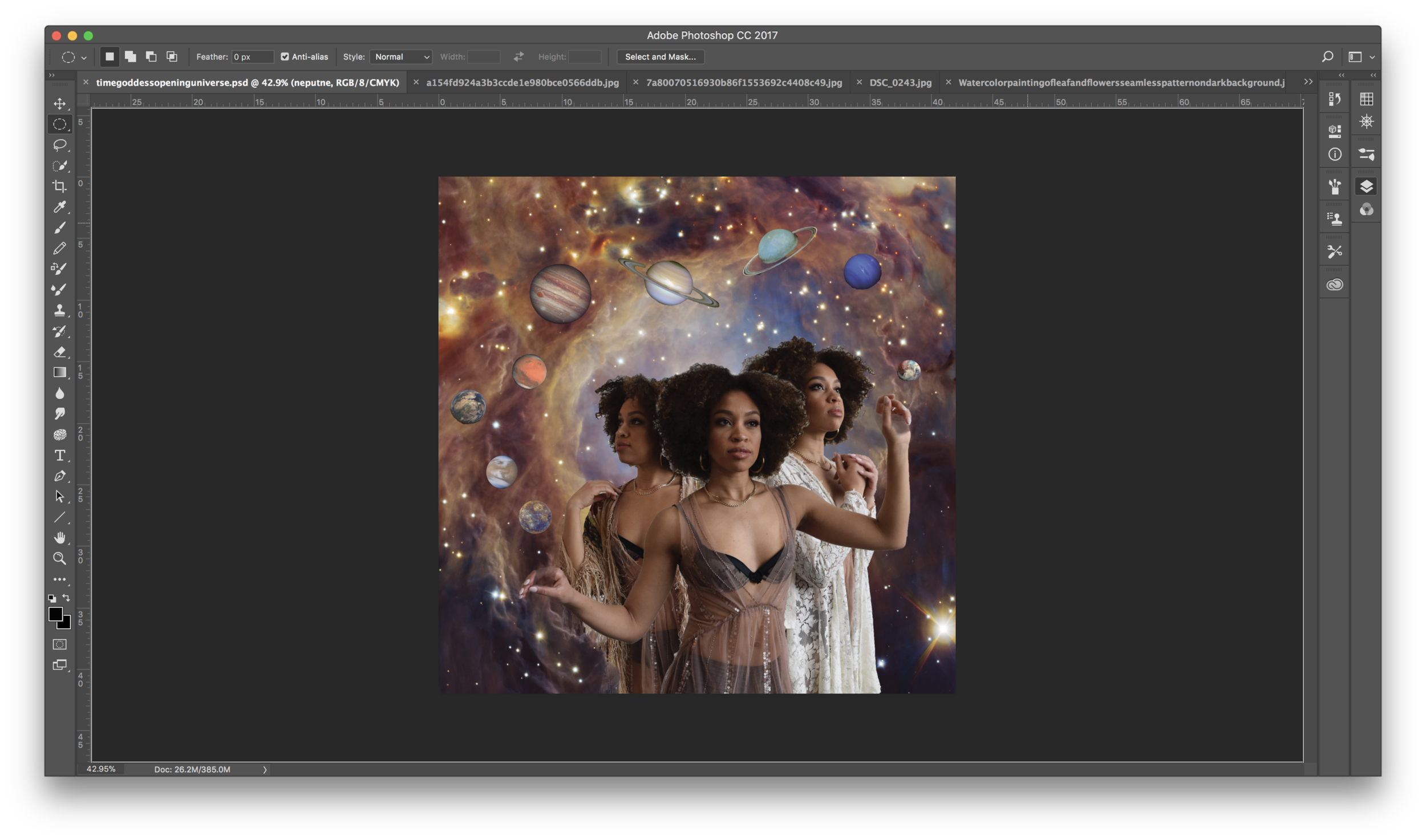Switch to a154fd924a3b3ccde1e980bce0566ddb.jpg tab
This screenshot has width=1426, height=840.
(522, 83)
